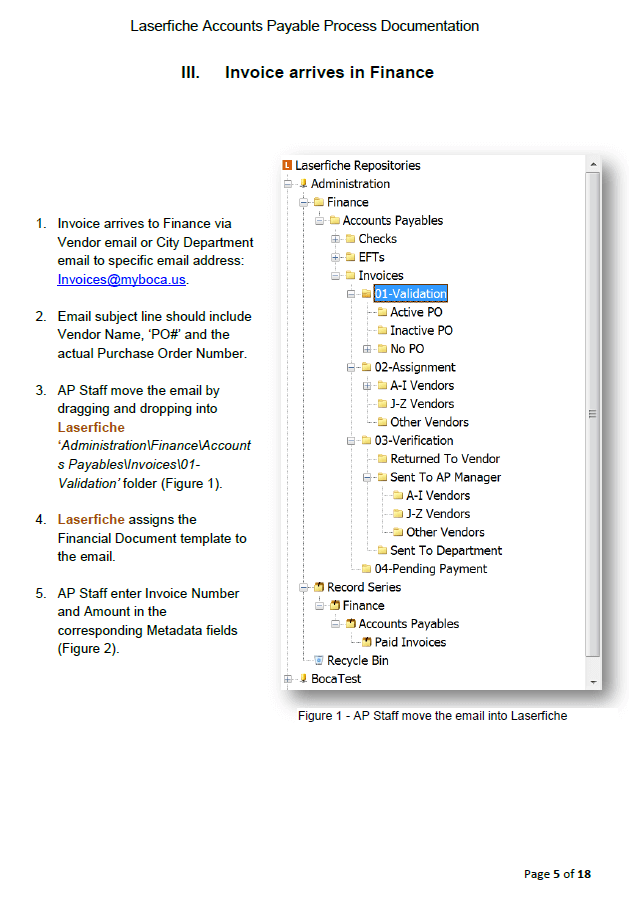
Task: Click the Active PO folder icon
Action: pyautogui.click(x=382, y=312)
